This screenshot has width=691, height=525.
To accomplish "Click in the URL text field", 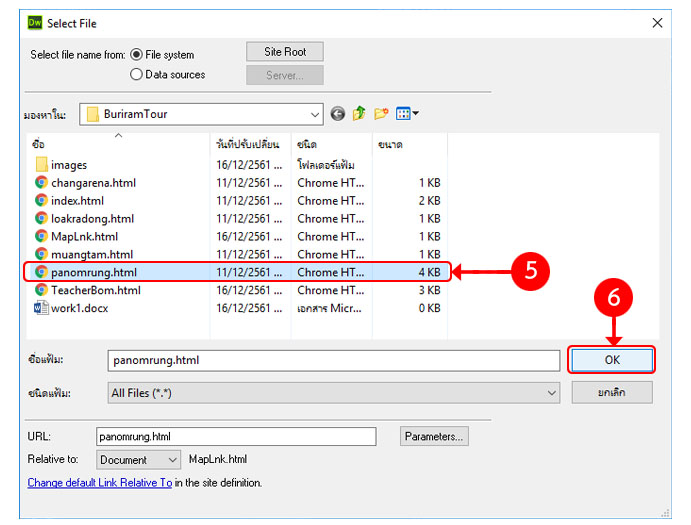I will click(x=235, y=436).
